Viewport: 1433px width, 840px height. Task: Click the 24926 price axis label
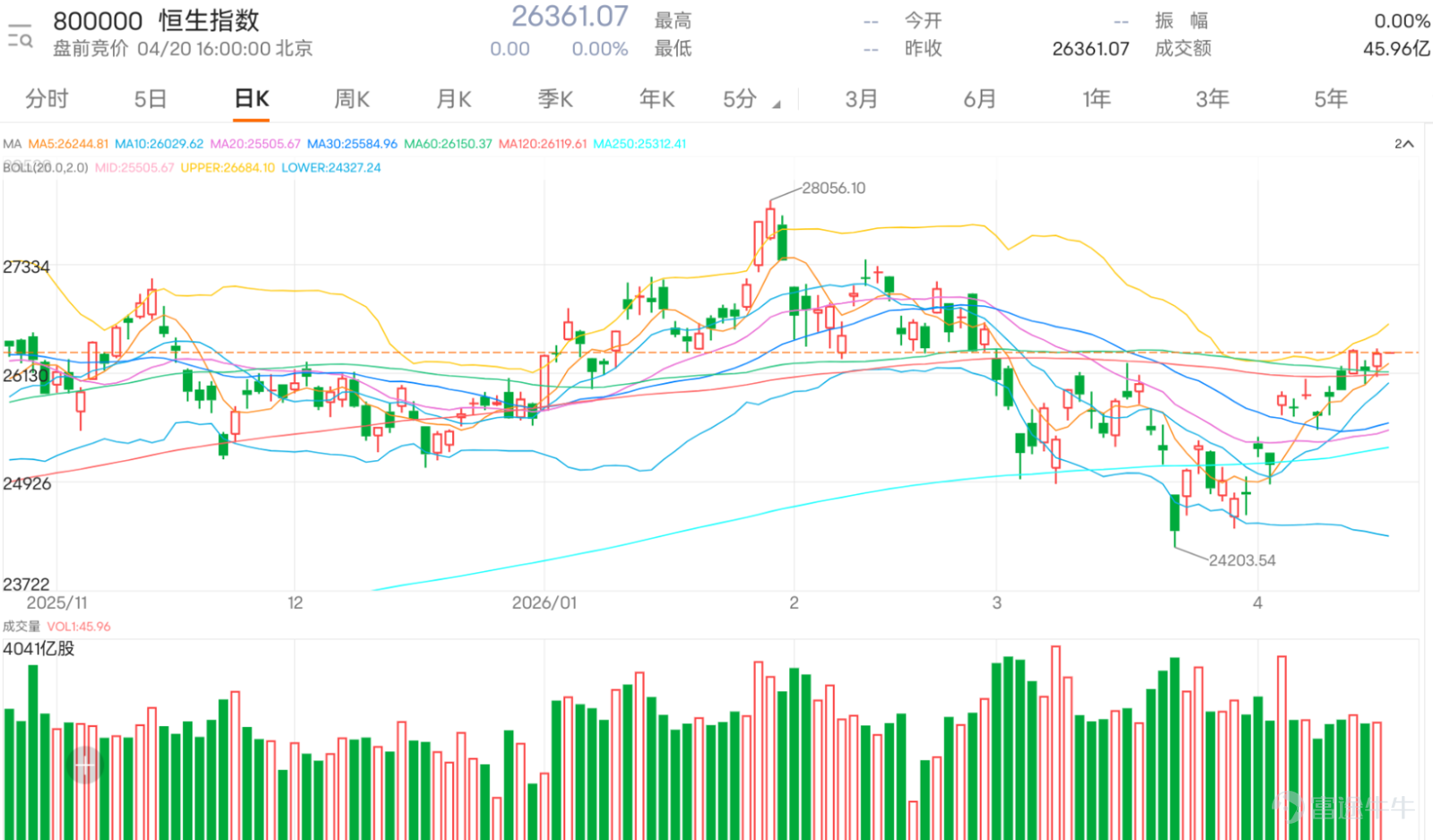coord(27,484)
